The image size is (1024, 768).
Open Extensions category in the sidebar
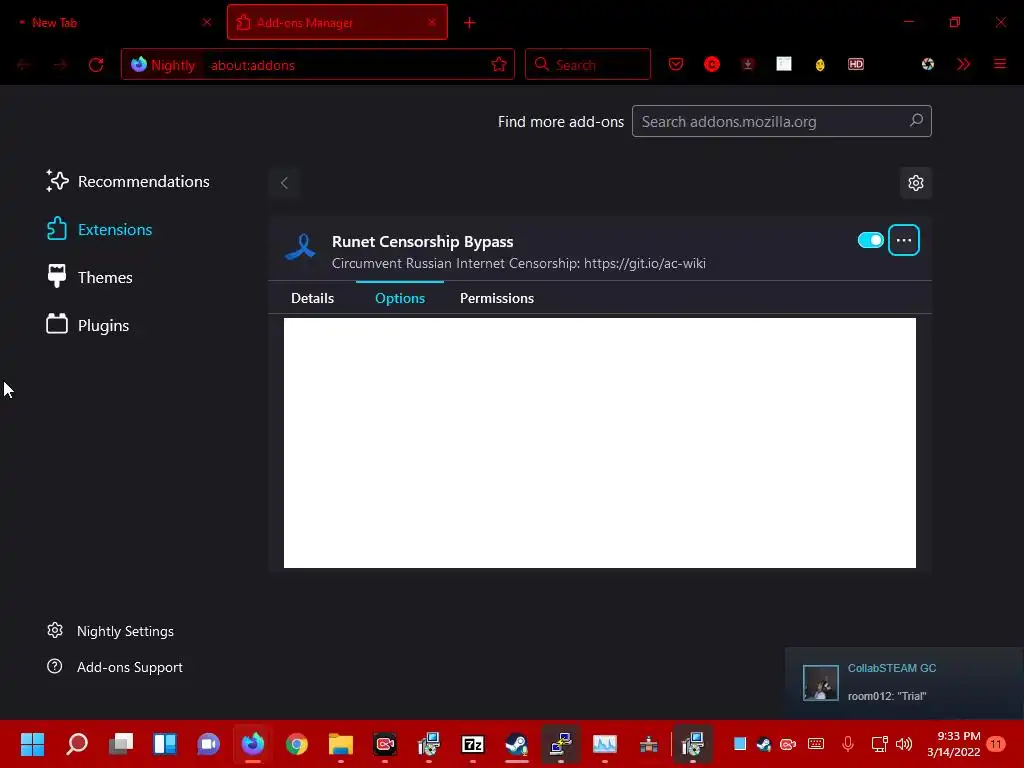point(99,229)
